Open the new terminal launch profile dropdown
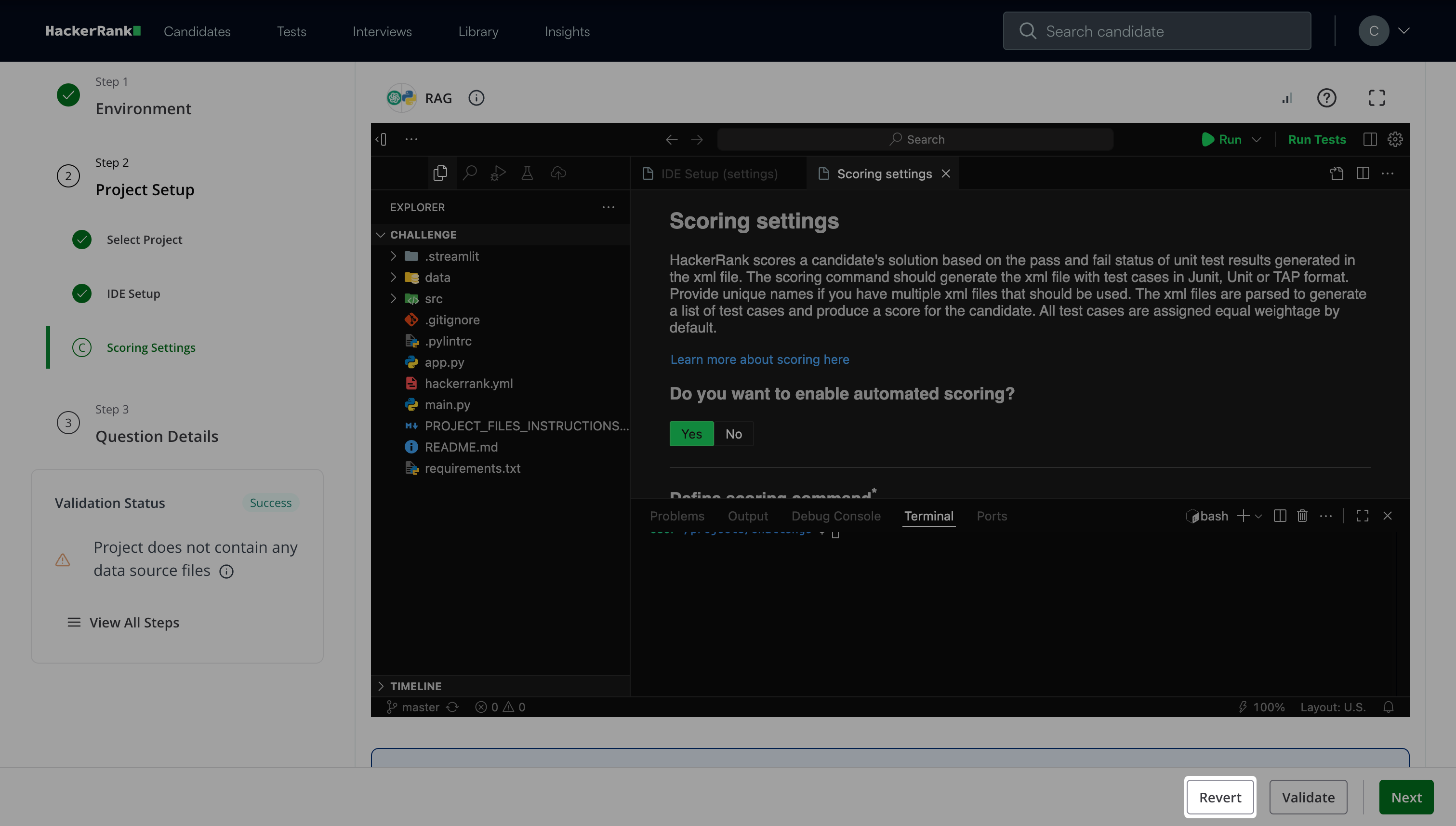Image resolution: width=1456 pixels, height=826 pixels. [1258, 516]
